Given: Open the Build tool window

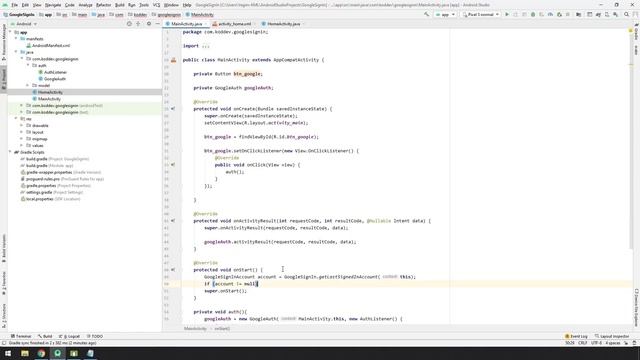Looking at the screenshot, I should pyautogui.click(x=45, y=336).
